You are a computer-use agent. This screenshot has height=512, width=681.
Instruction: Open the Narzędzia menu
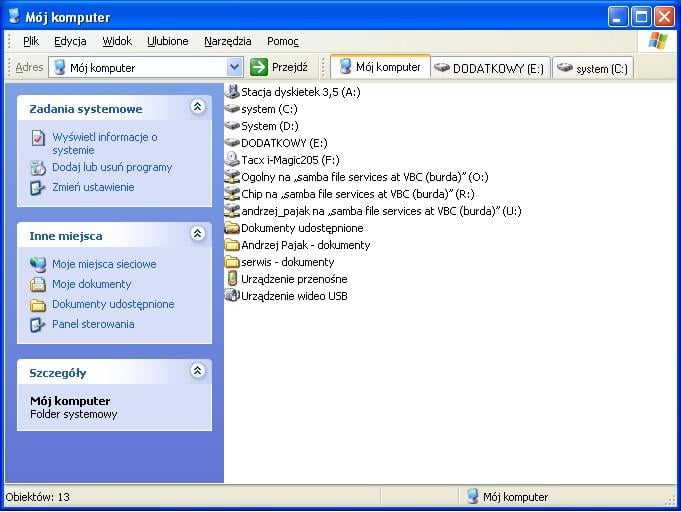227,41
